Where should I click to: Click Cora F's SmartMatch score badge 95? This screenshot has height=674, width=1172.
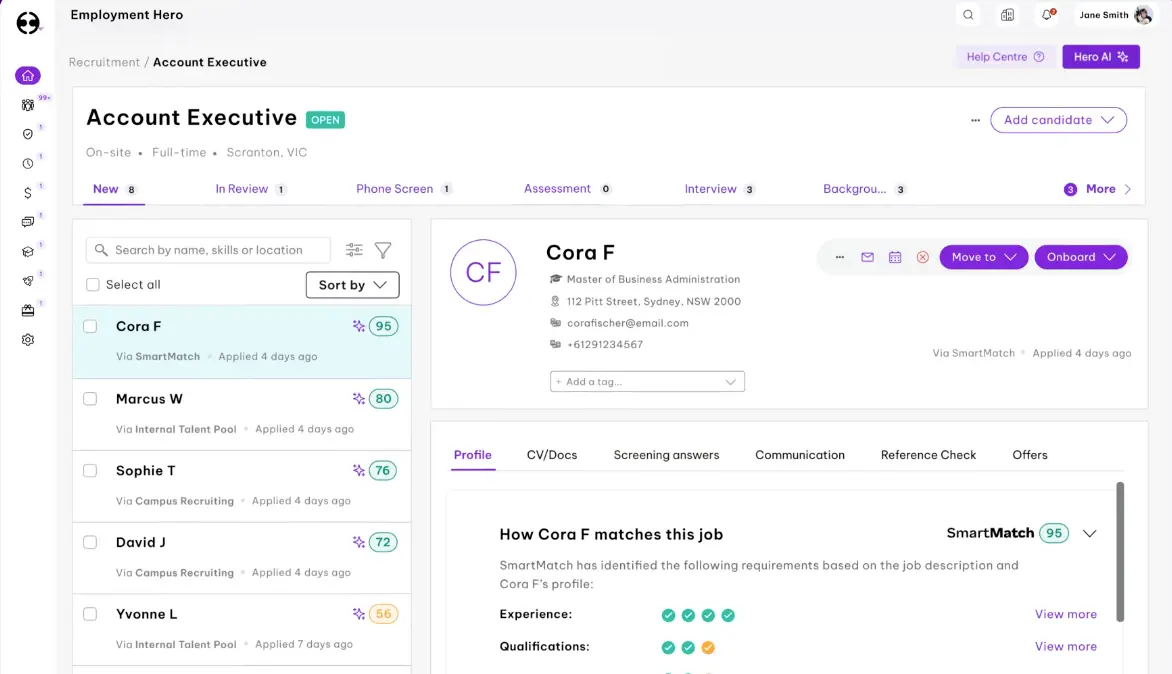pos(380,326)
